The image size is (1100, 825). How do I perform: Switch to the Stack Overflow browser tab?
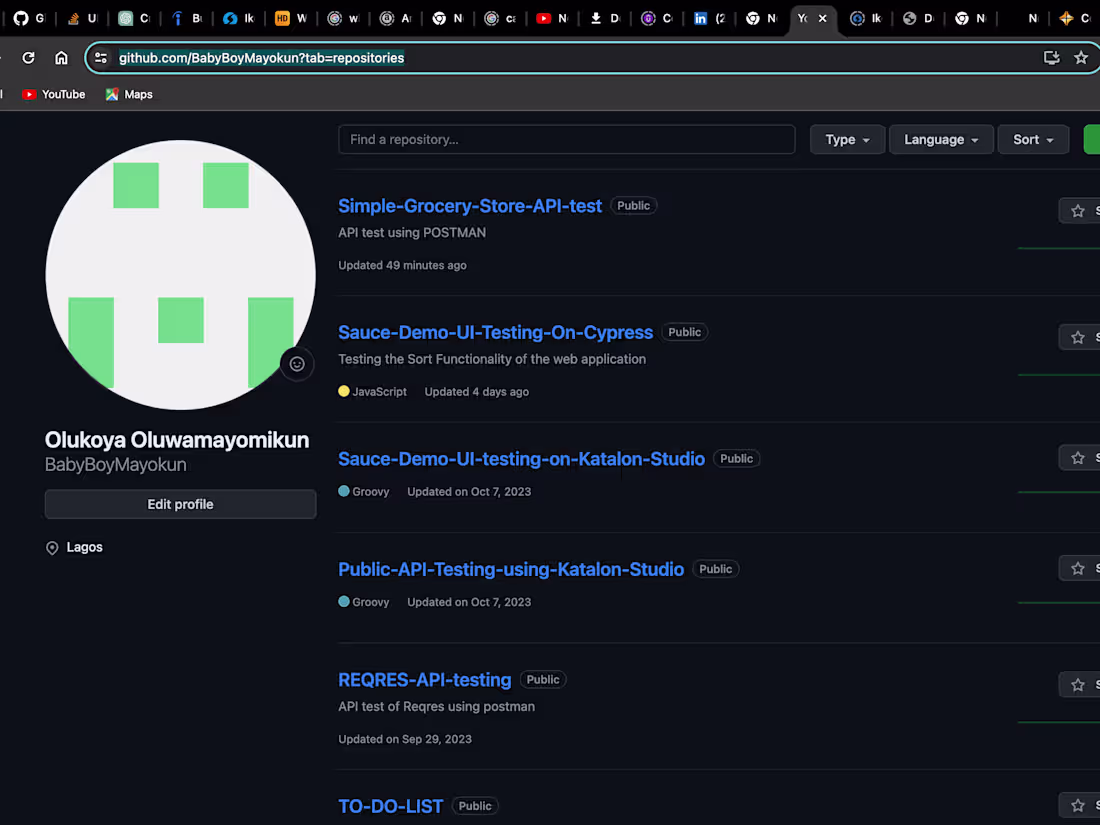click(x=81, y=18)
